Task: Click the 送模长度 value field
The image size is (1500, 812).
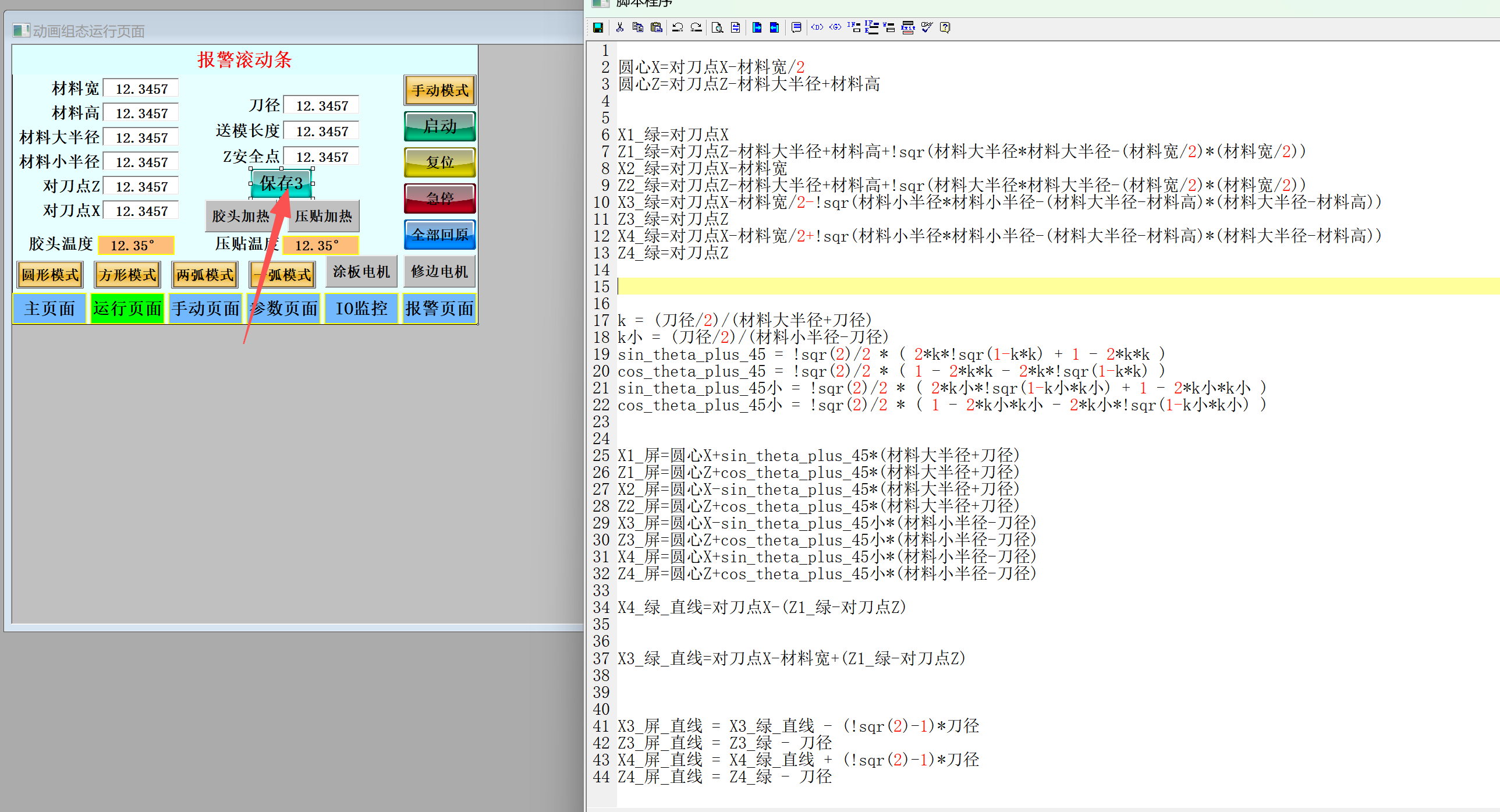Action: click(x=321, y=131)
